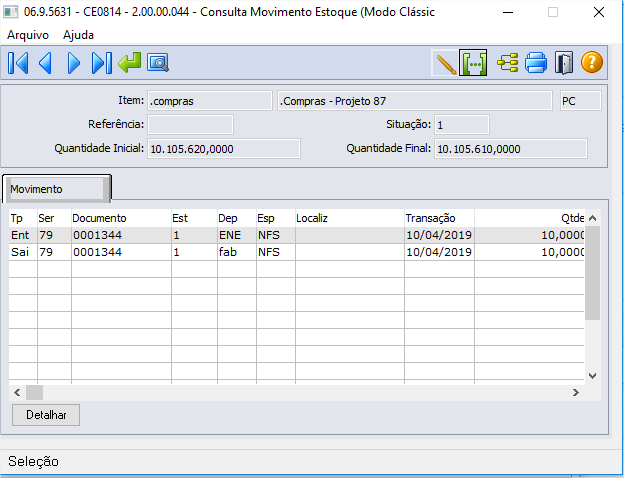Click the horizontal scrollbar left arrow
624x478 pixels.
click(17, 393)
